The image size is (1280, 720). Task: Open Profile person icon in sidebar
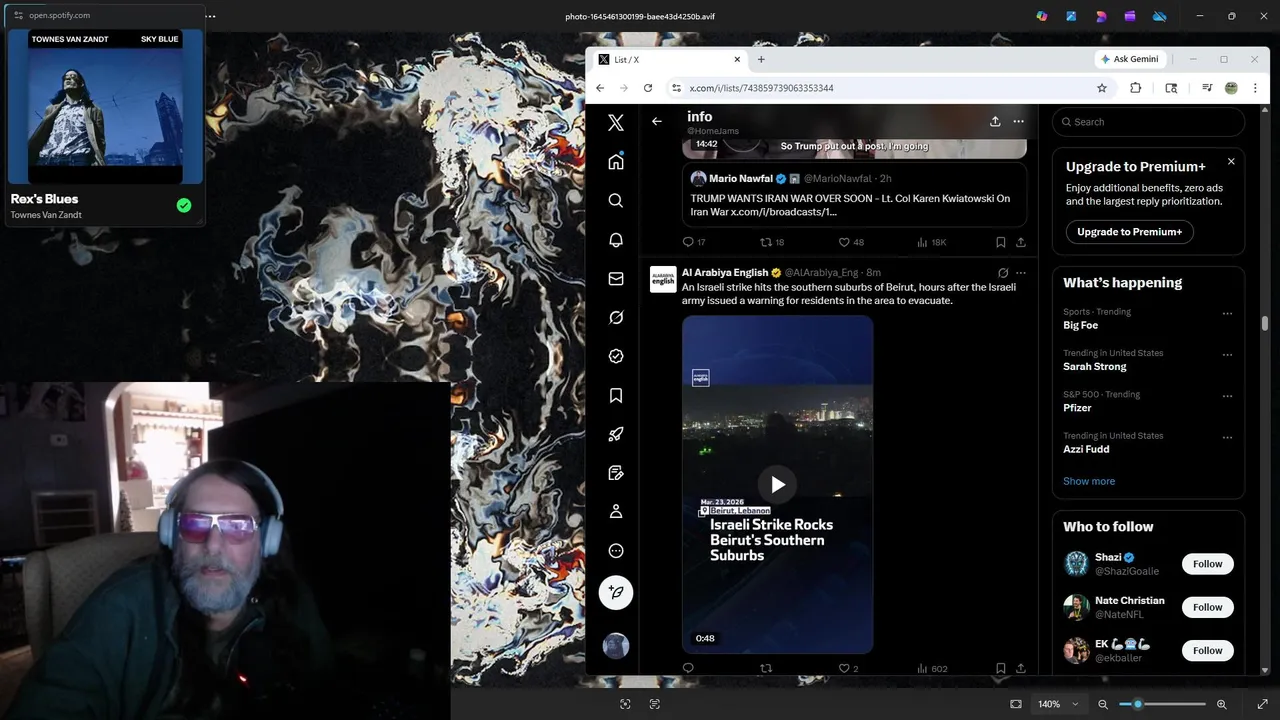point(616,511)
